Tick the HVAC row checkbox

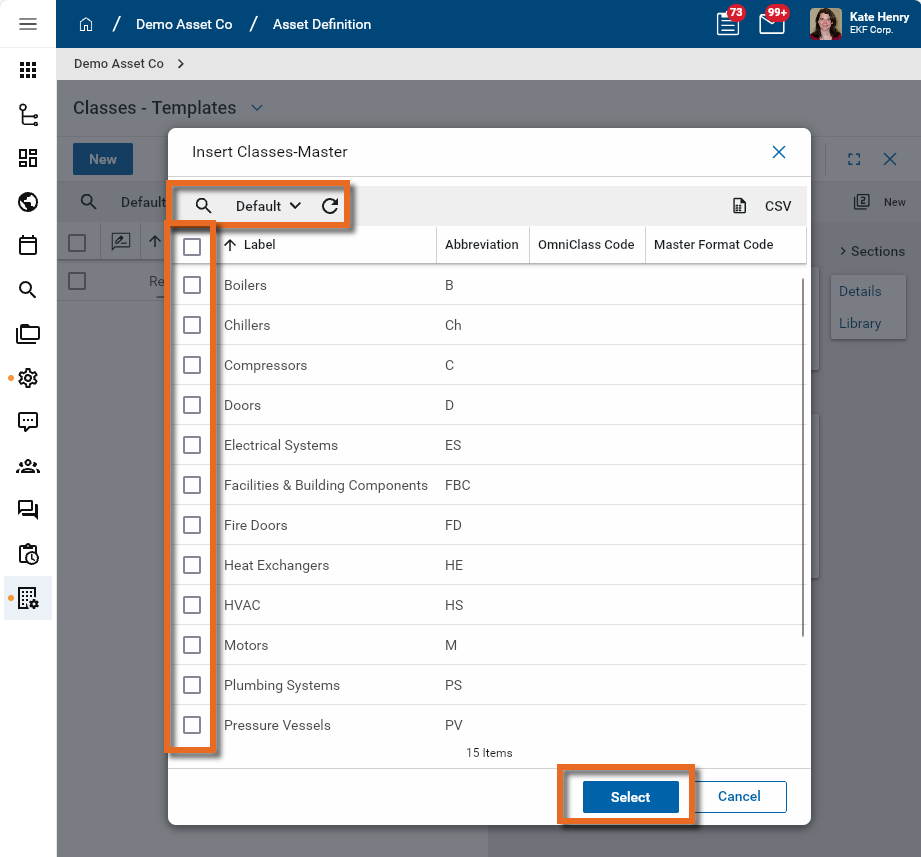[192, 605]
